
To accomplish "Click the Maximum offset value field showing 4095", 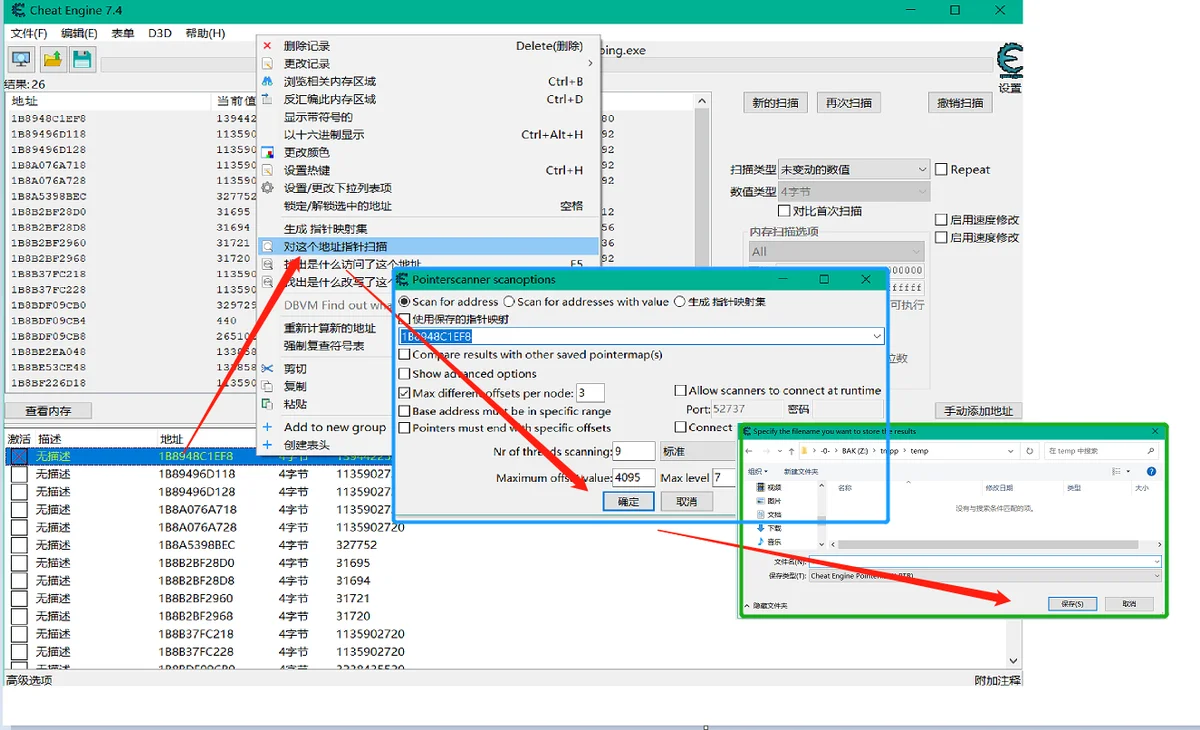I will click(634, 478).
